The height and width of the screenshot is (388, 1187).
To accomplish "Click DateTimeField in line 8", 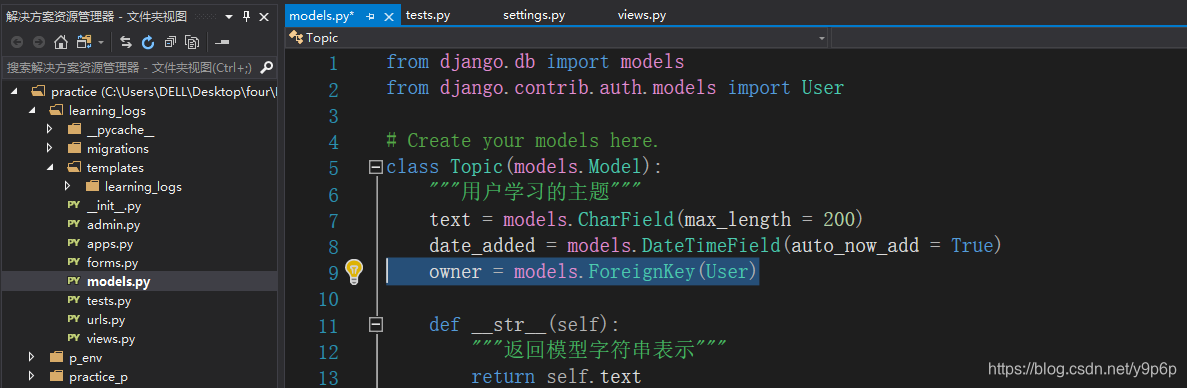I will pyautogui.click(x=712, y=246).
